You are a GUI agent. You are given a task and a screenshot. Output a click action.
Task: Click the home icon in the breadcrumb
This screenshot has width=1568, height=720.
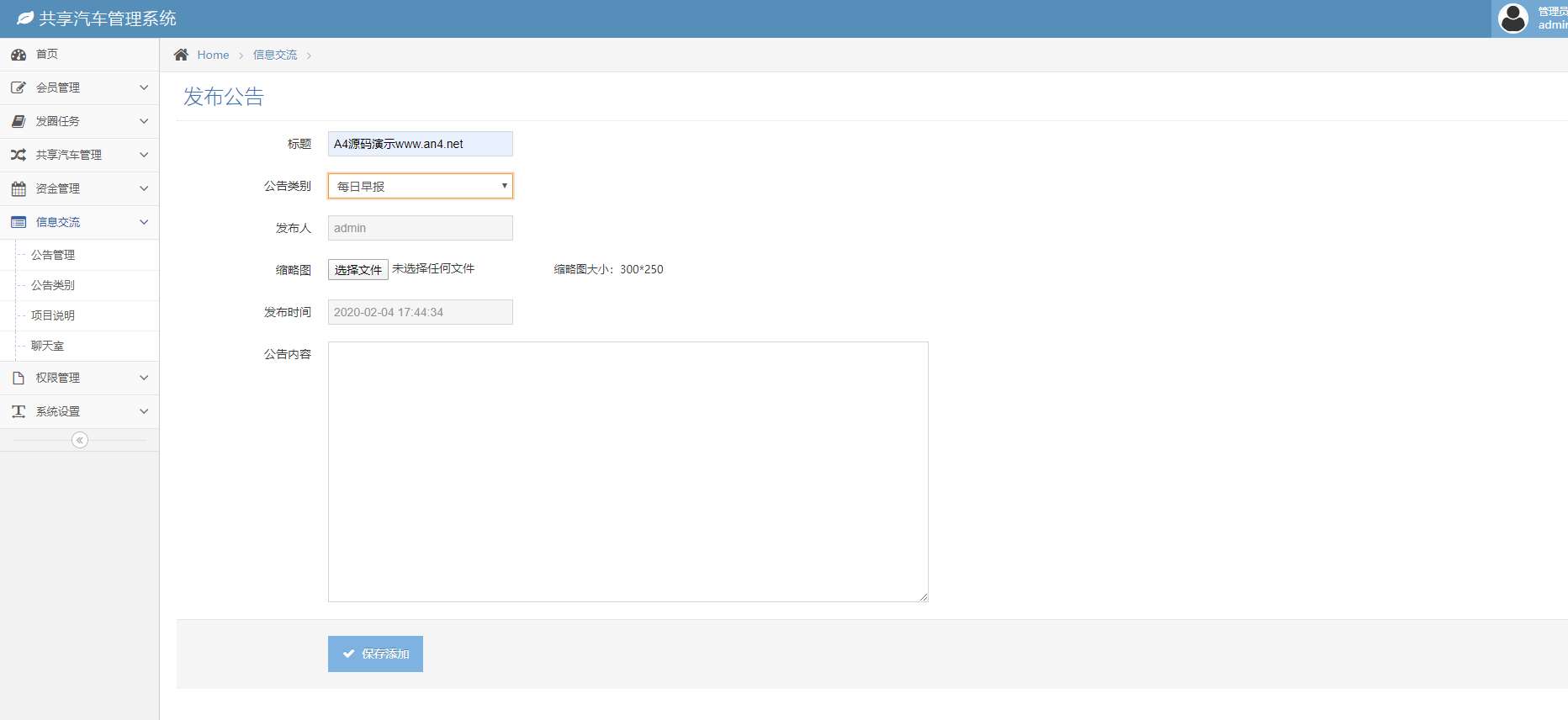tap(181, 55)
